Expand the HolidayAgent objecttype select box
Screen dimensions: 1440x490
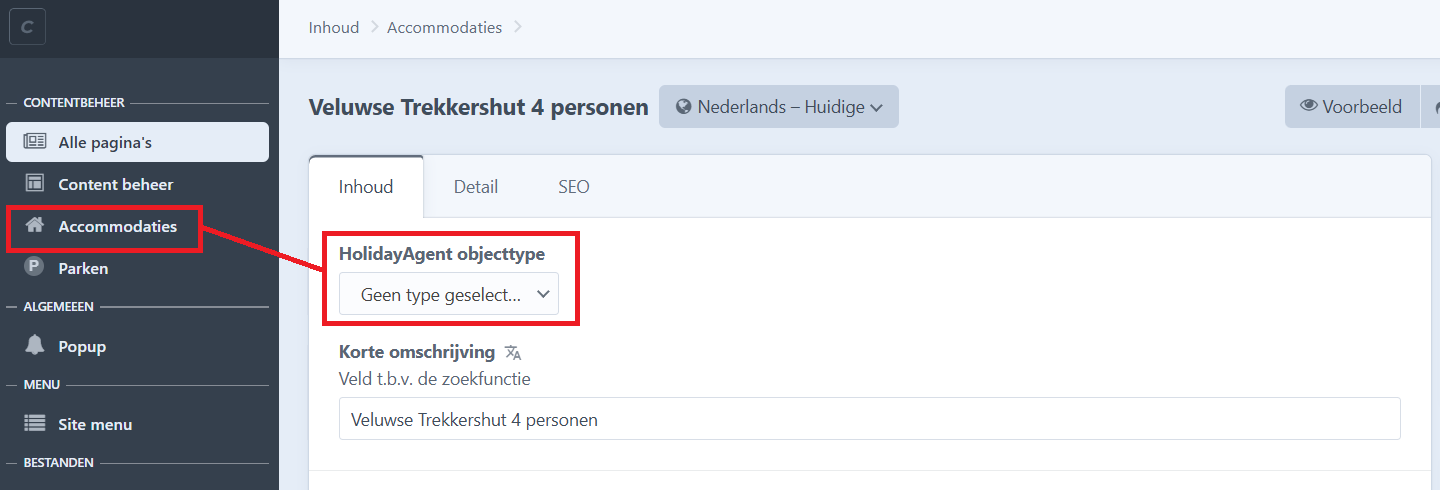pos(449,295)
